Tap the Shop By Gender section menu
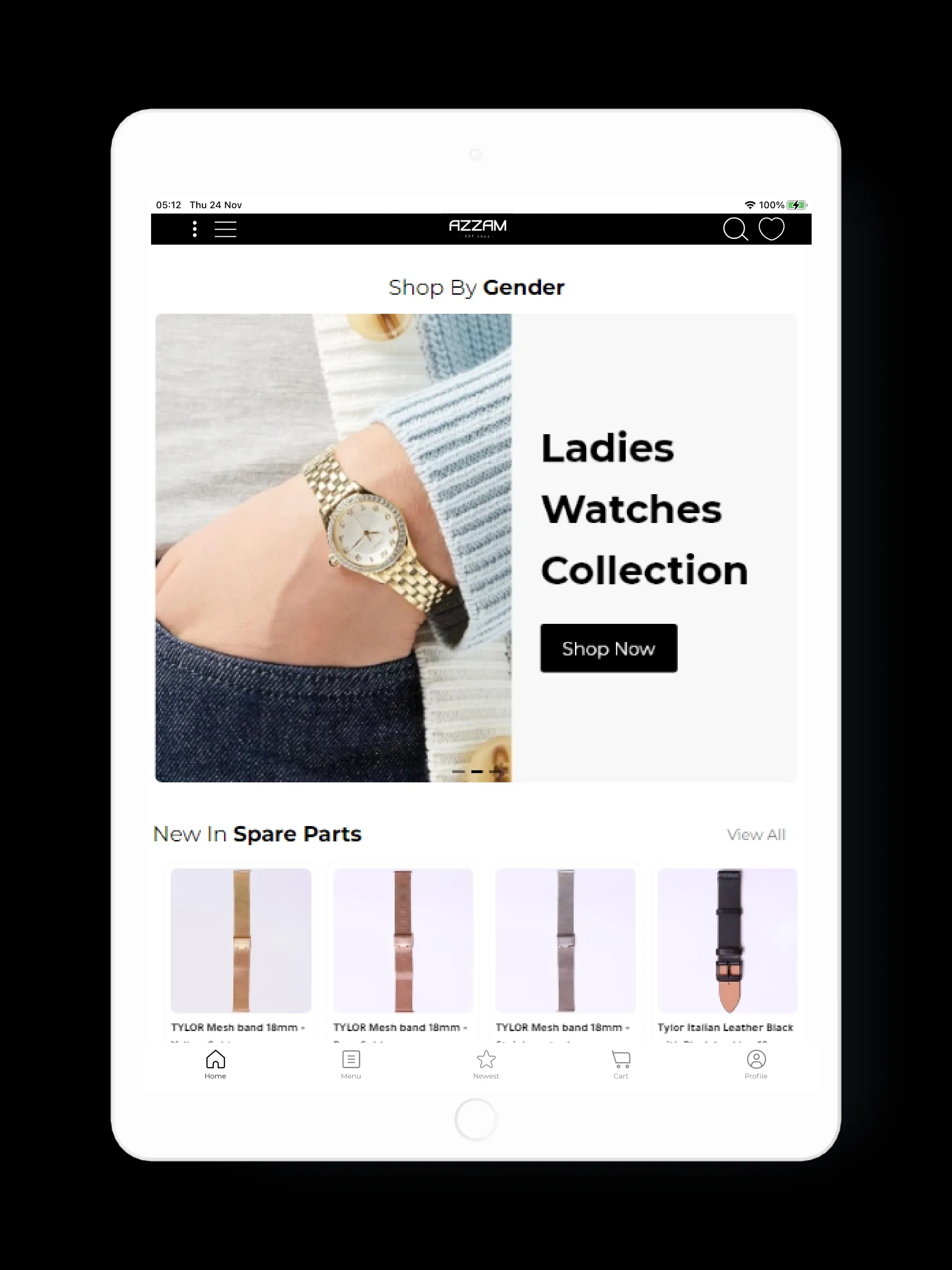This screenshot has height=1270, width=952. tap(476, 287)
